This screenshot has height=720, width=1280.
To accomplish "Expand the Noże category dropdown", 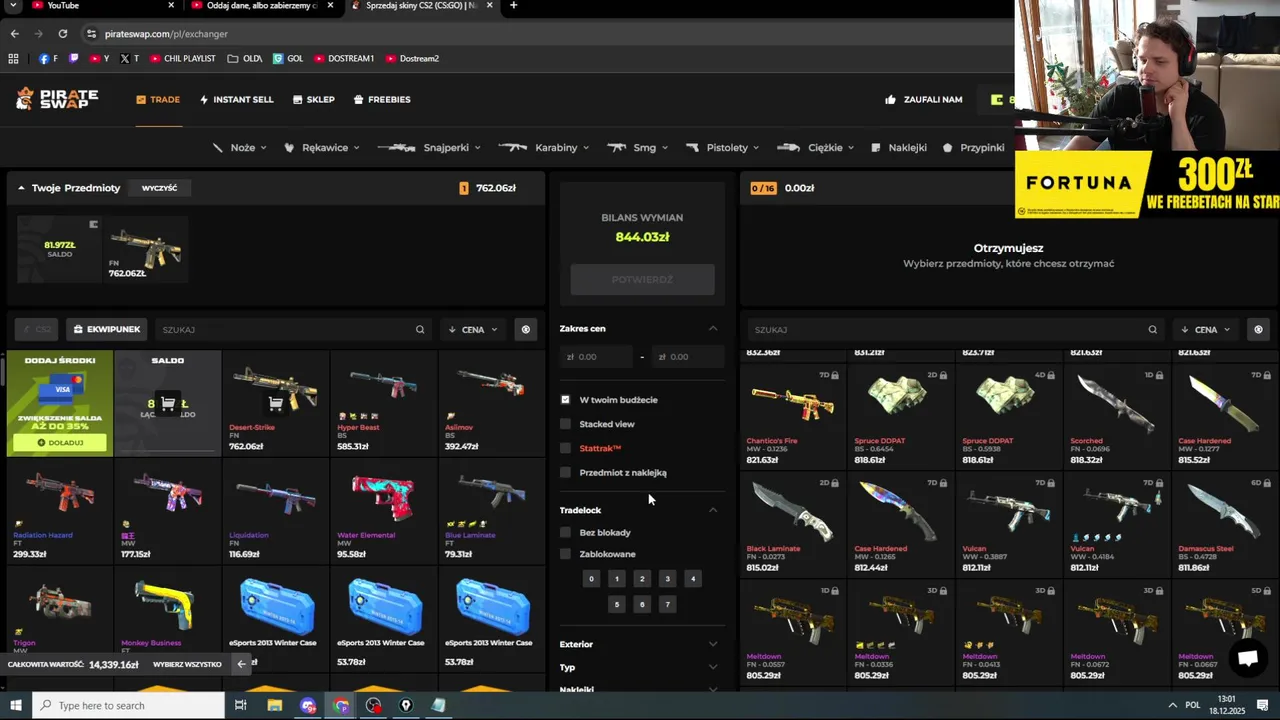I will tap(239, 147).
